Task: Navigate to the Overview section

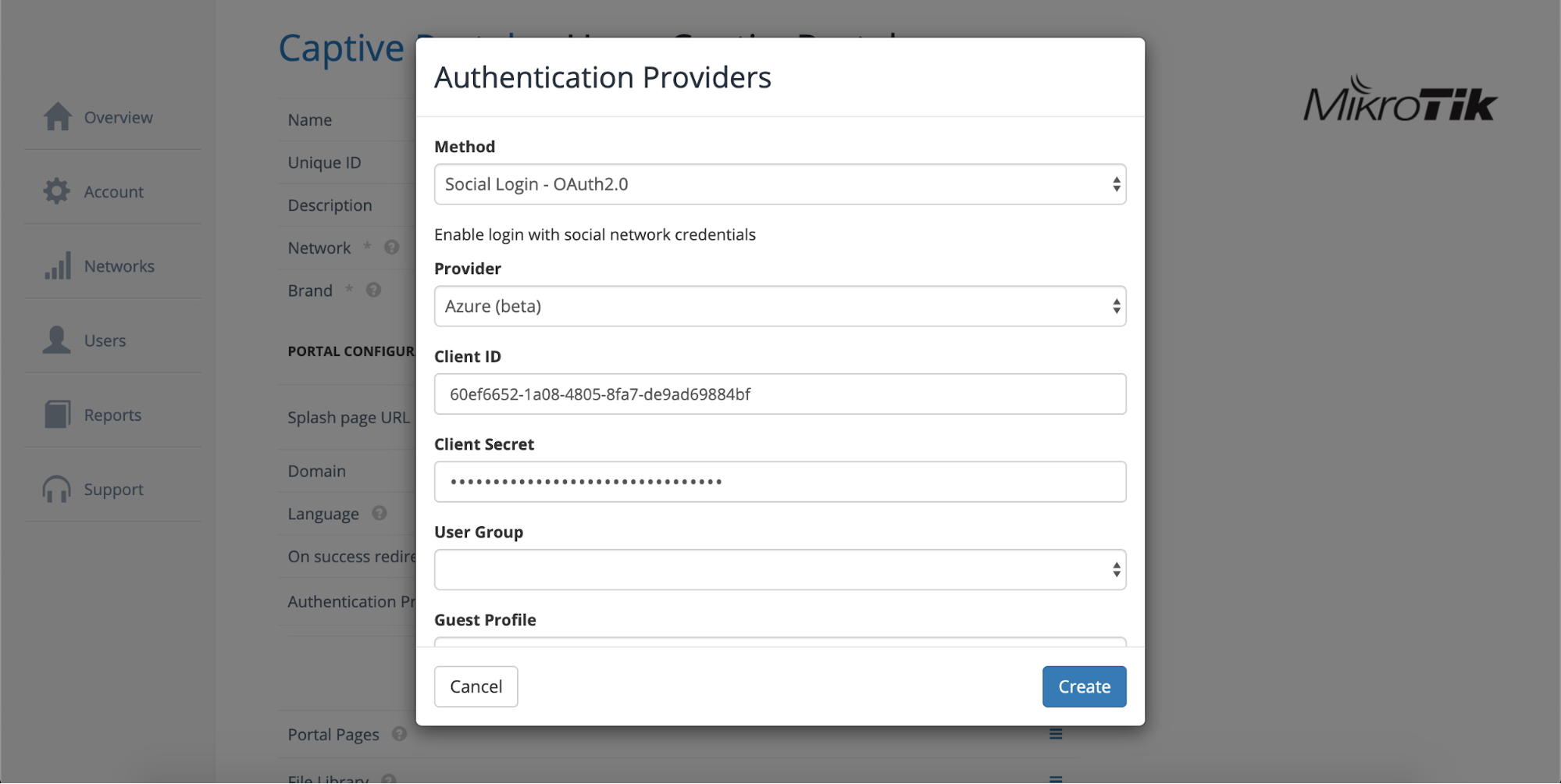Action: coord(55,116)
